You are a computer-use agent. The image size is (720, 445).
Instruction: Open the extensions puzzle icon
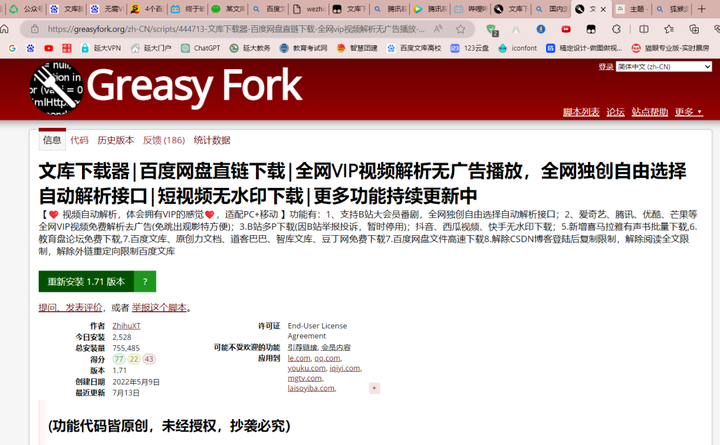pos(616,29)
